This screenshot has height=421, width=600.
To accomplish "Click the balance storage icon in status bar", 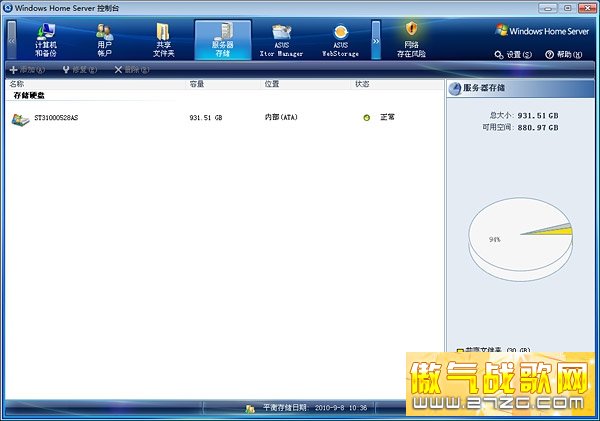I will (250, 409).
